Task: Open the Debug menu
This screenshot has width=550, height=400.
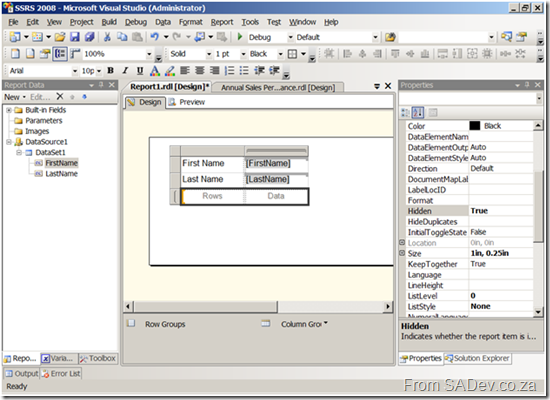Action: coord(136,22)
